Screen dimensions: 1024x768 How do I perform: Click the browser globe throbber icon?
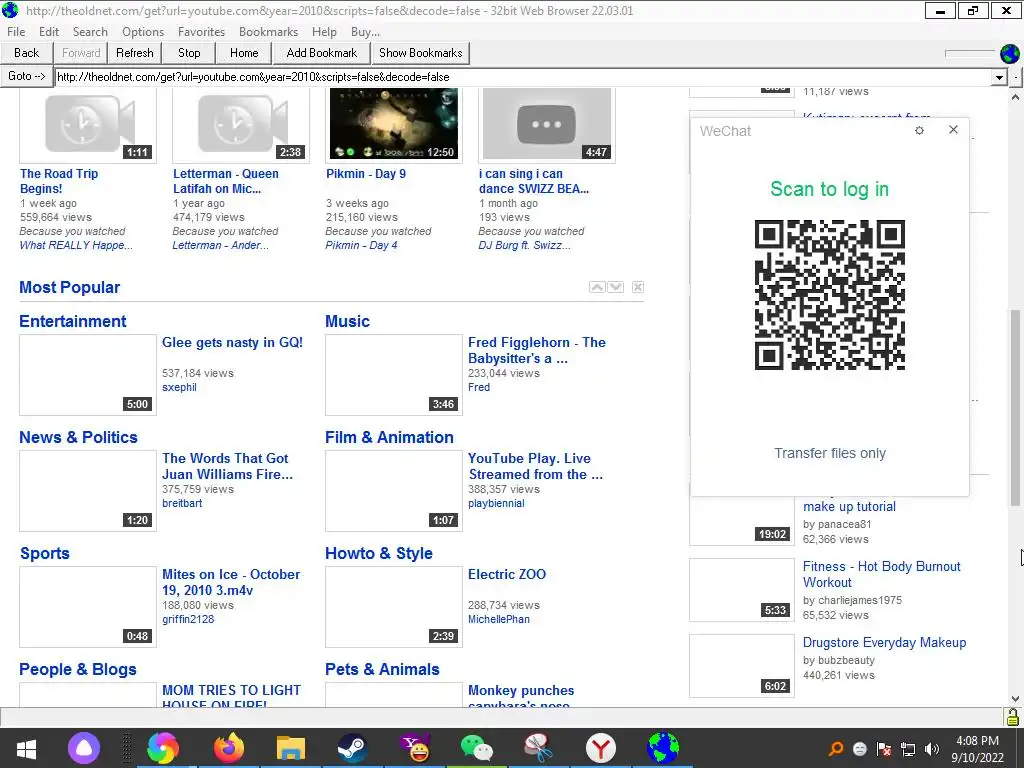click(x=1010, y=54)
